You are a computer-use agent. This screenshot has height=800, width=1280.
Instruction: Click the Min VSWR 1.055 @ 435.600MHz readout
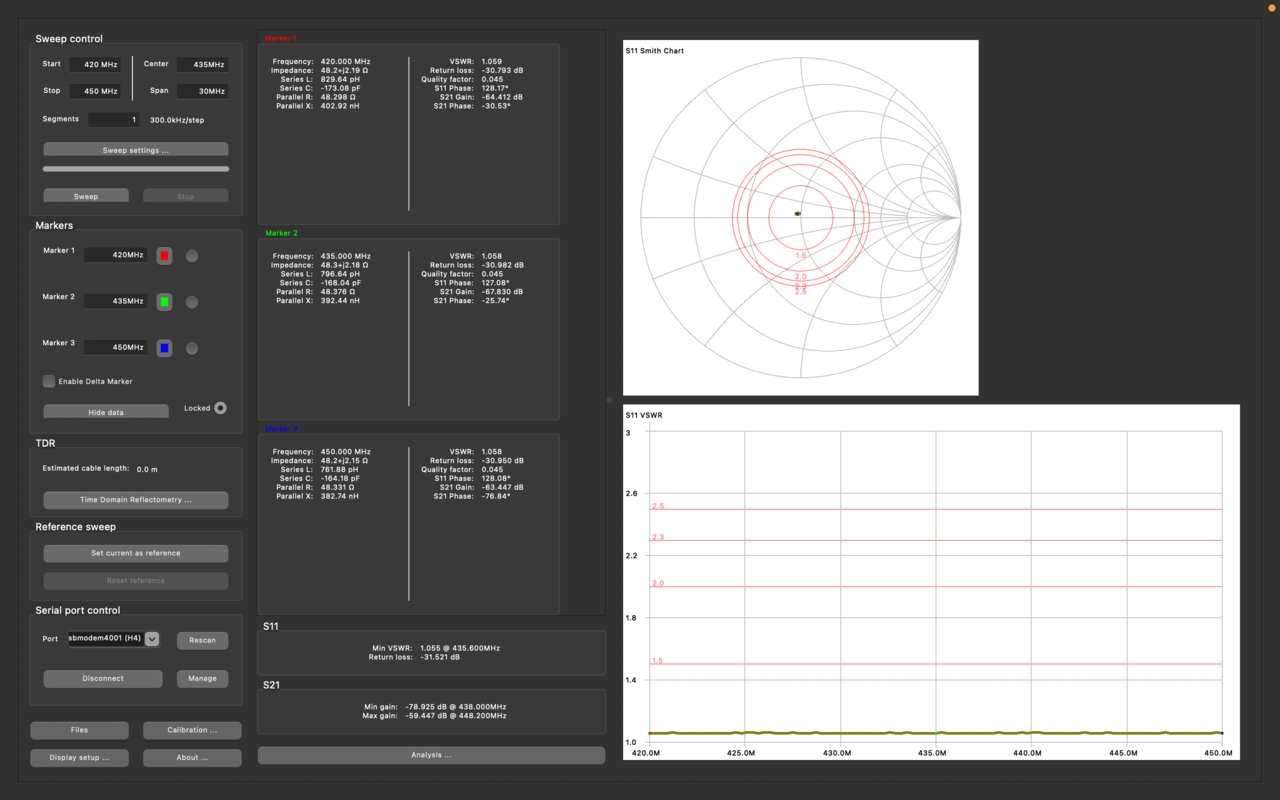point(460,648)
